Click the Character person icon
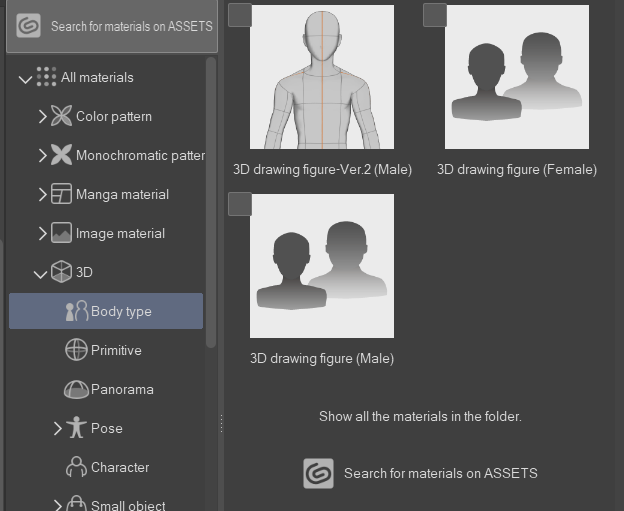The image size is (624, 511). coord(76,466)
